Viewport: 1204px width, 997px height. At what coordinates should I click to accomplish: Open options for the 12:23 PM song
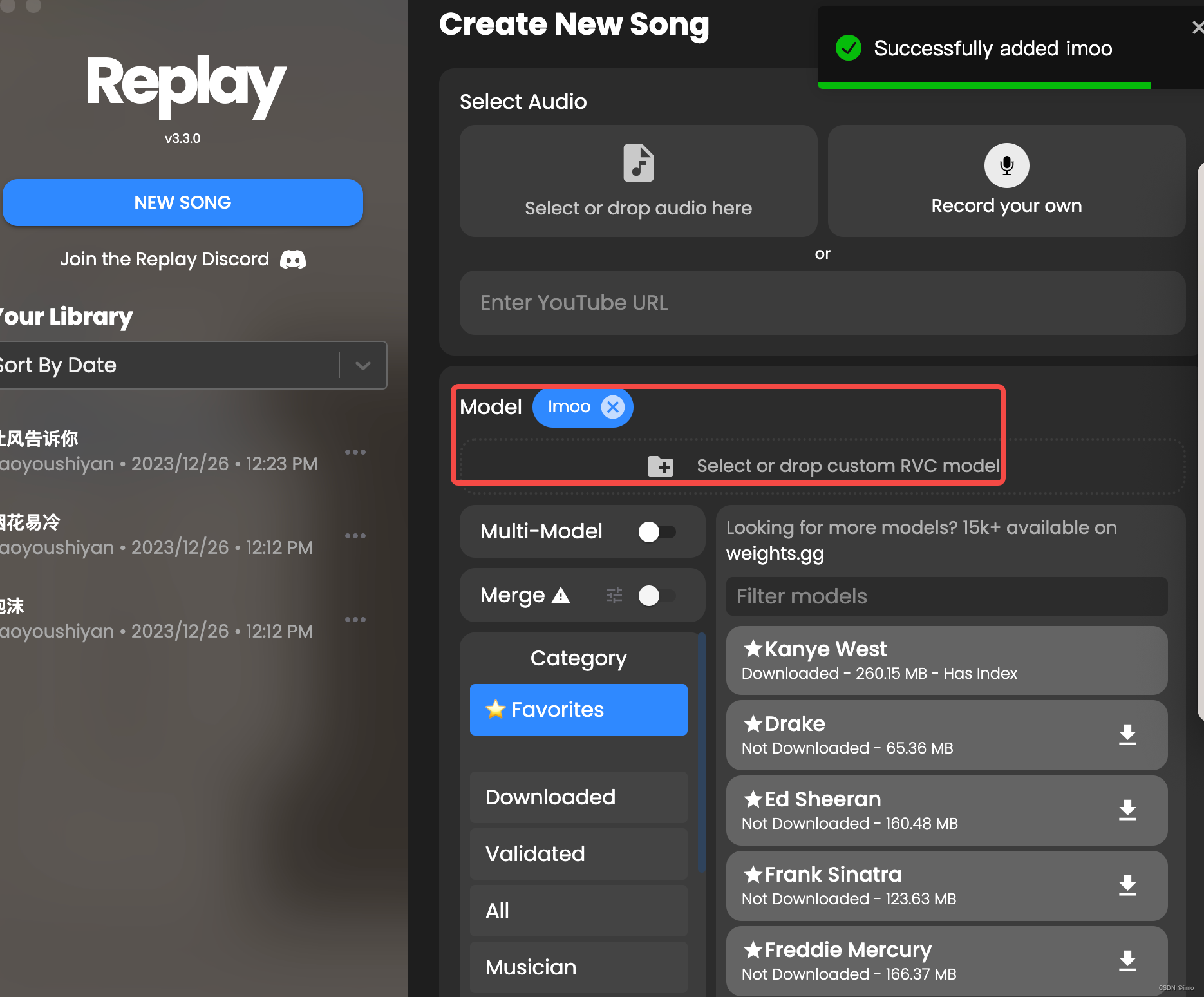[355, 452]
